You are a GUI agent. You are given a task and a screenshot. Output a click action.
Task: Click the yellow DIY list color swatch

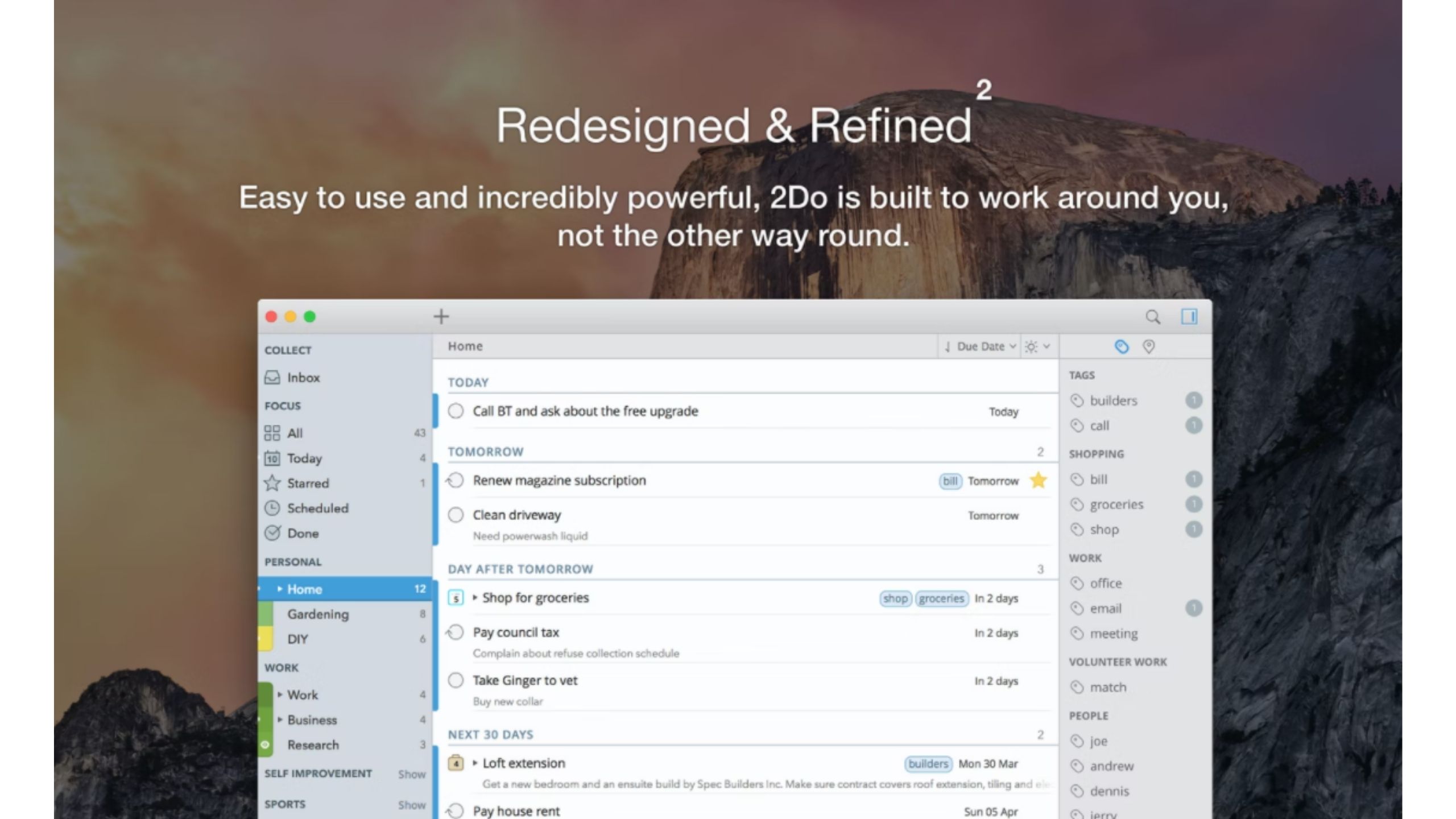pos(265,639)
